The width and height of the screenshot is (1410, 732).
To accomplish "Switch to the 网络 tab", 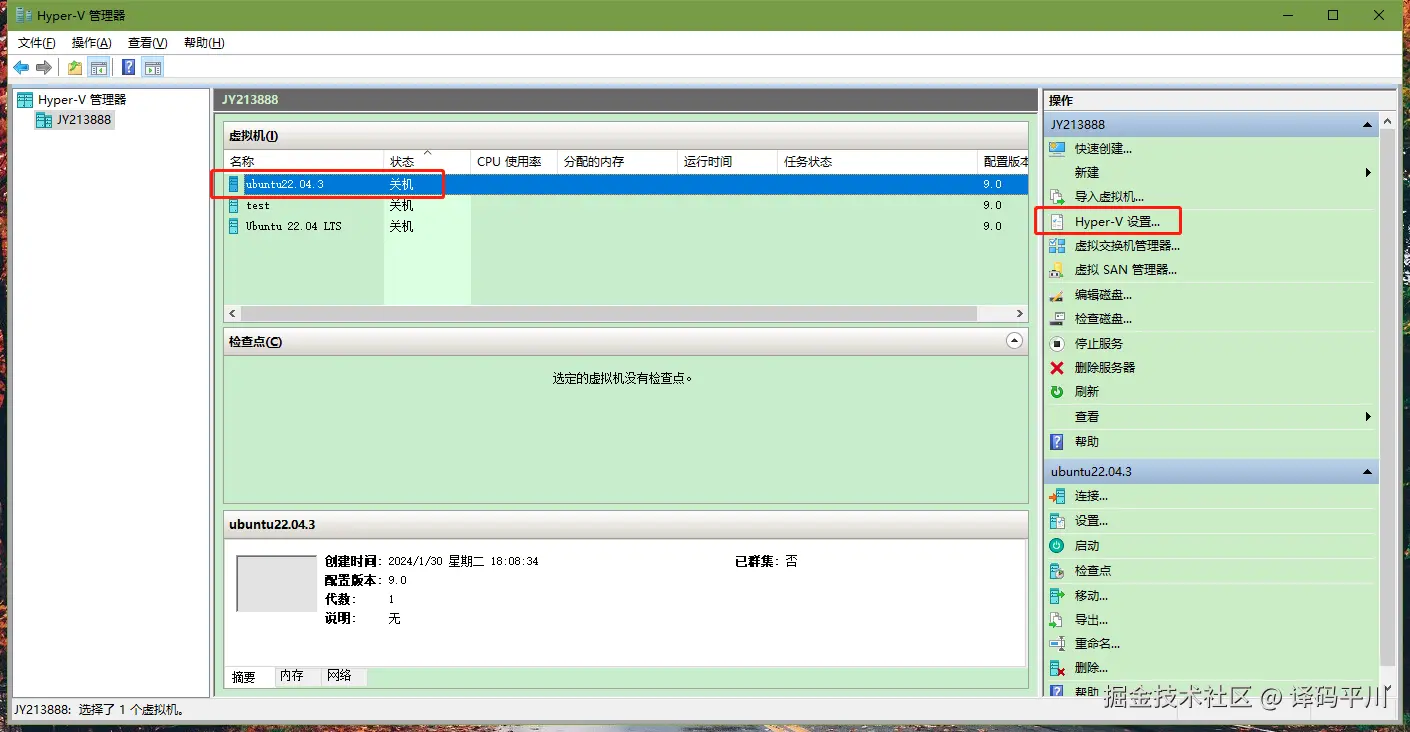I will (340, 676).
